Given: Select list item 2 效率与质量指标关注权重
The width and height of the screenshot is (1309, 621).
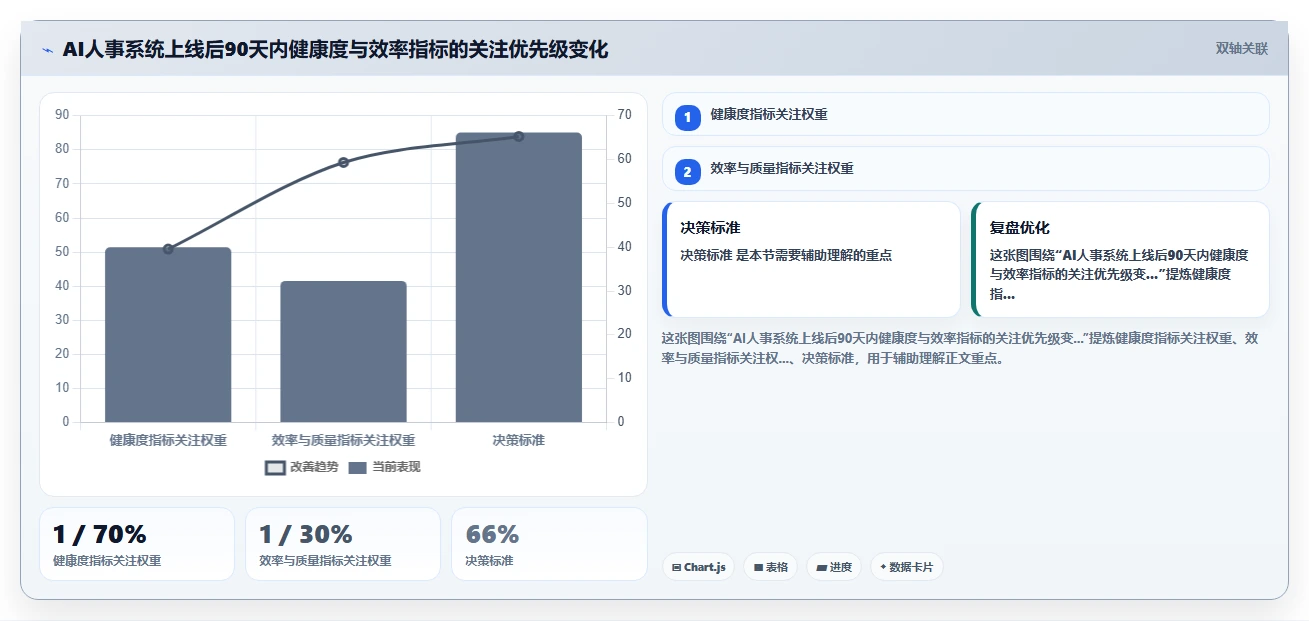Looking at the screenshot, I should point(965,168).
